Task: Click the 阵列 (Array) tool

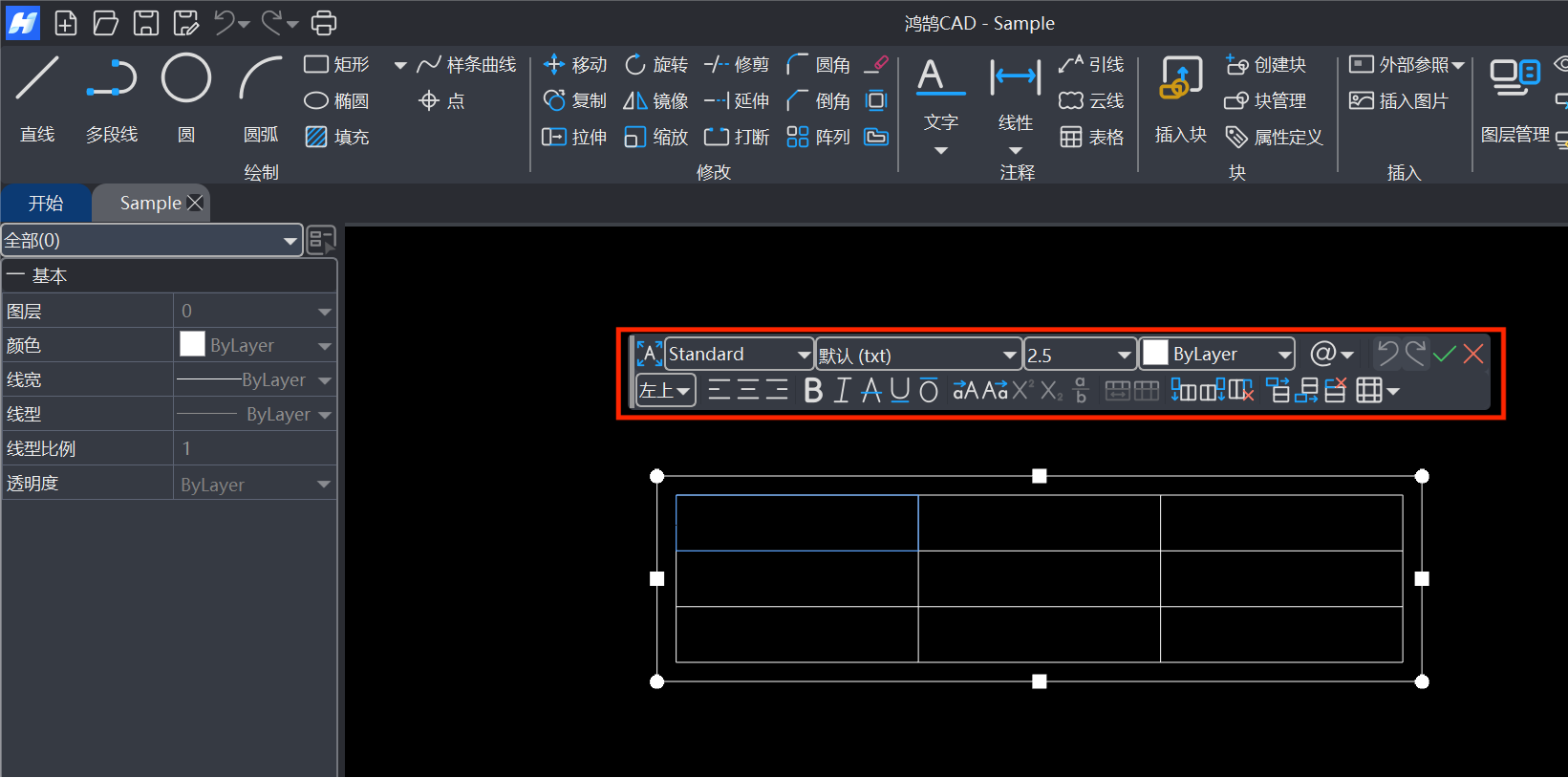Action: coord(818,138)
